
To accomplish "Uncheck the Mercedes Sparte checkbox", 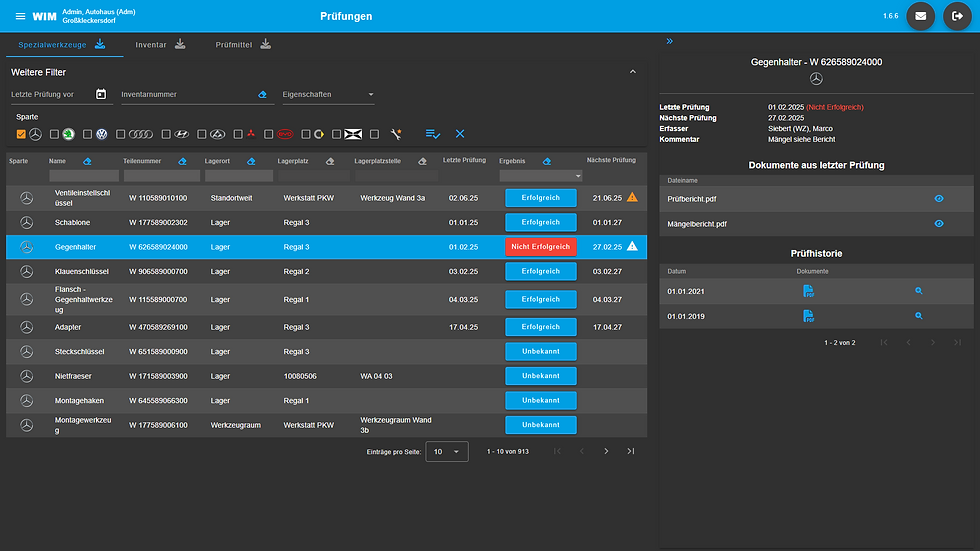I will (x=21, y=134).
